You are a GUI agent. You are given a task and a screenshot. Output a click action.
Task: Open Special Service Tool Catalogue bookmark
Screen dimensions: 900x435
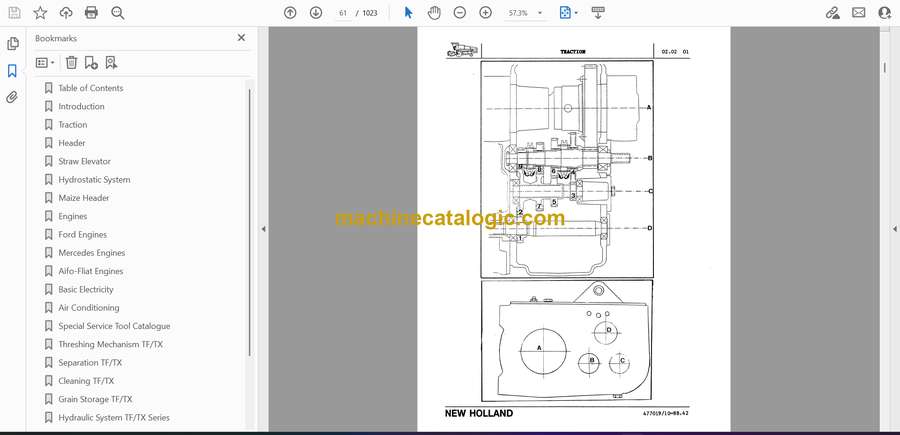click(x=114, y=326)
